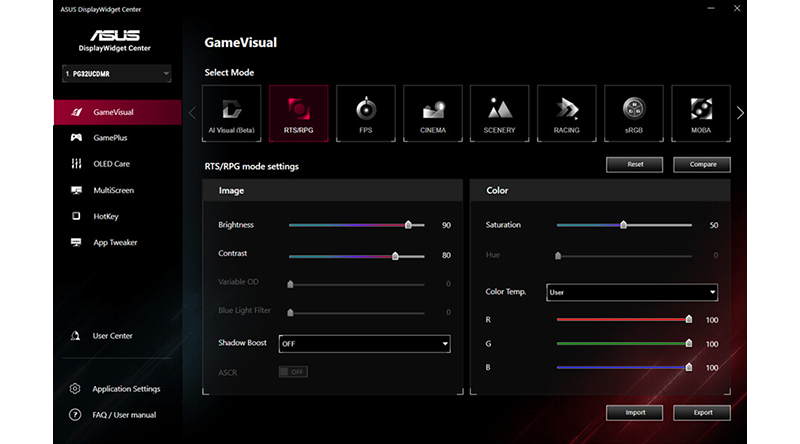Click the Compare button

tap(702, 164)
